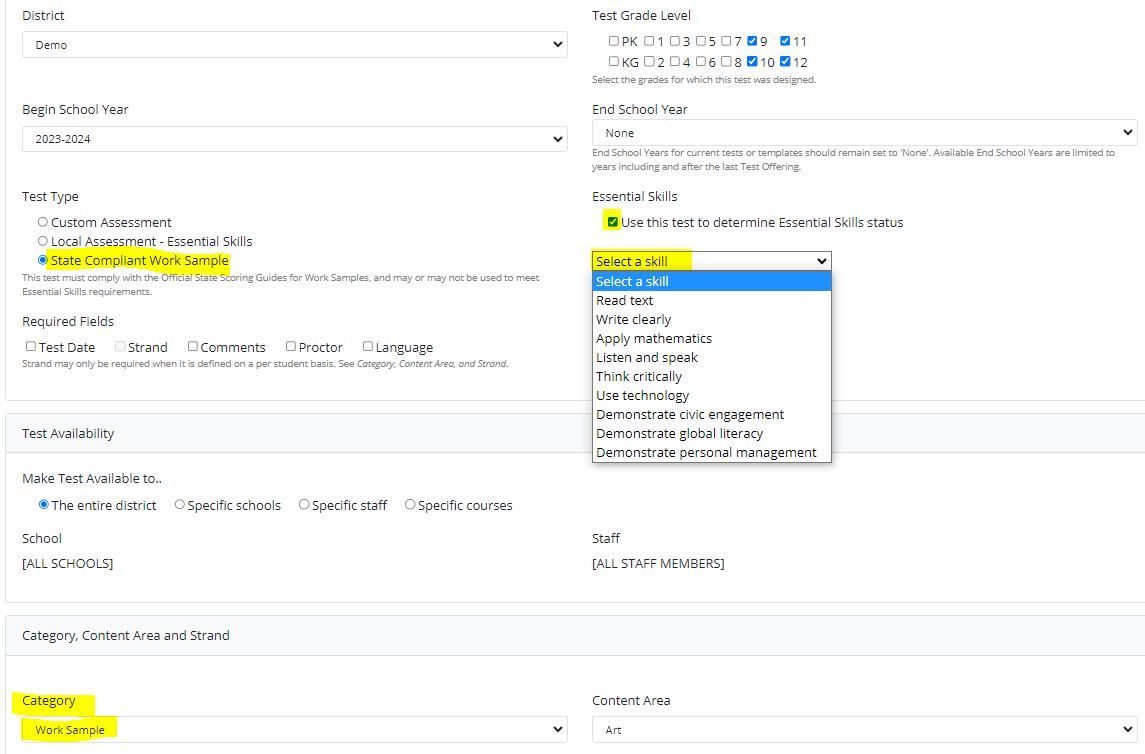Select Think critically from the skill options
This screenshot has height=754, width=1145.
[x=639, y=376]
